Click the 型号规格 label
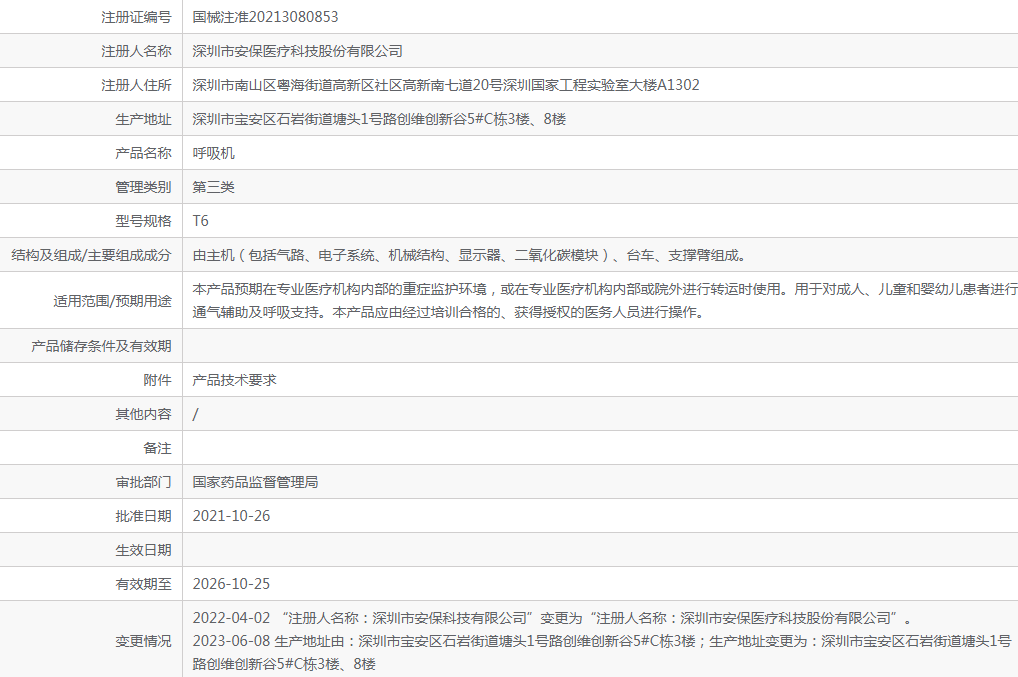Image resolution: width=1018 pixels, height=677 pixels. (x=143, y=221)
